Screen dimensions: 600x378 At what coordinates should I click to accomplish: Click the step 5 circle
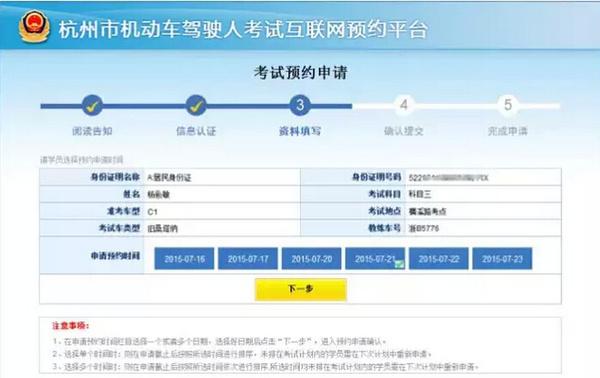pos(508,105)
